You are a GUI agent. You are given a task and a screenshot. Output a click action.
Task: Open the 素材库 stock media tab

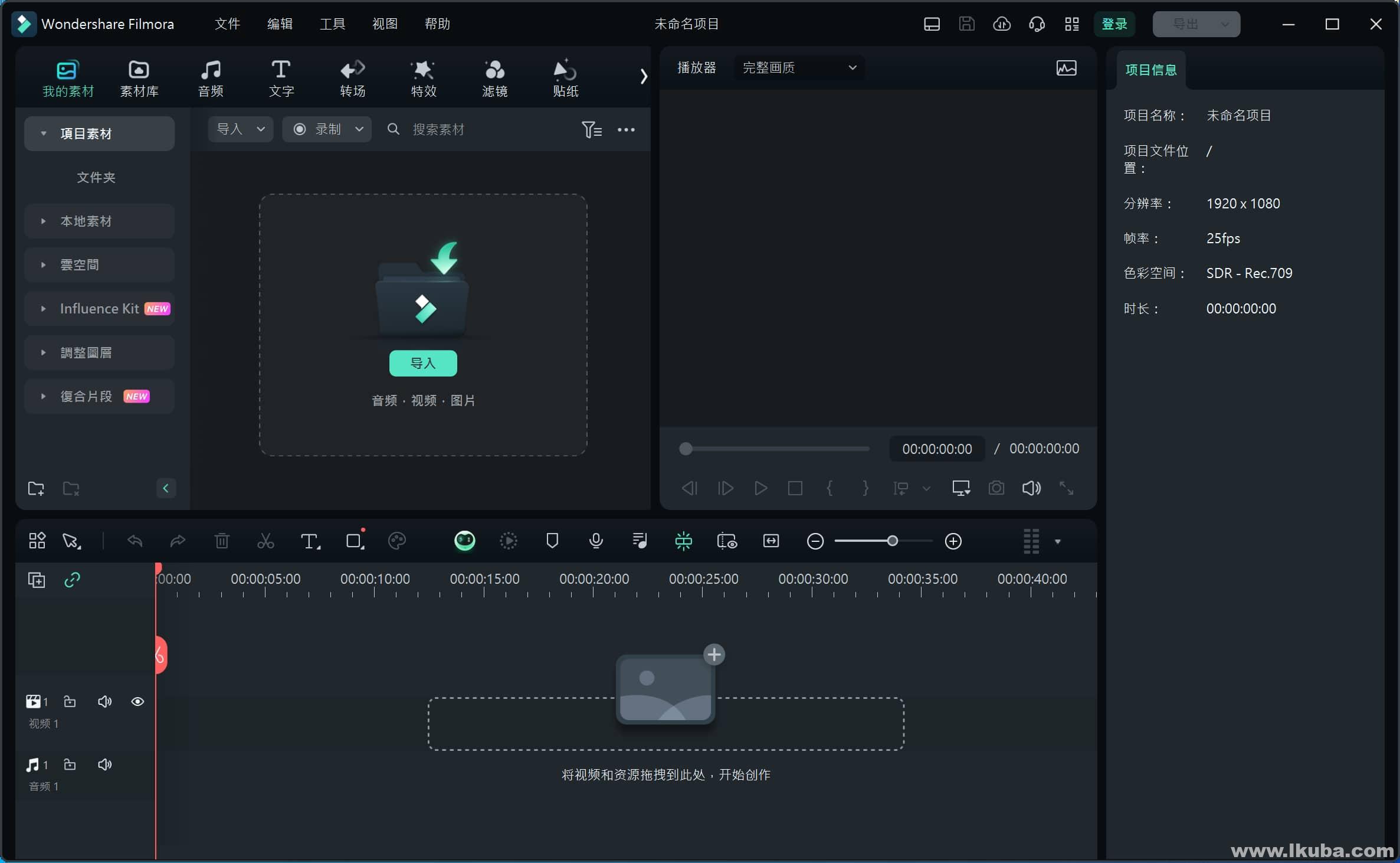click(139, 78)
